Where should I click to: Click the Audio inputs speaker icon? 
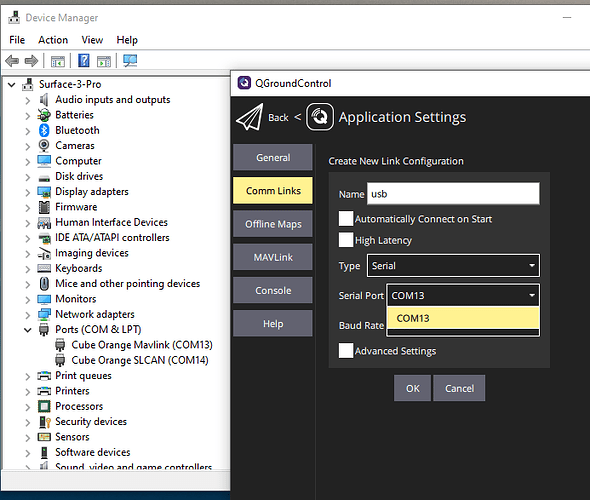point(44,99)
